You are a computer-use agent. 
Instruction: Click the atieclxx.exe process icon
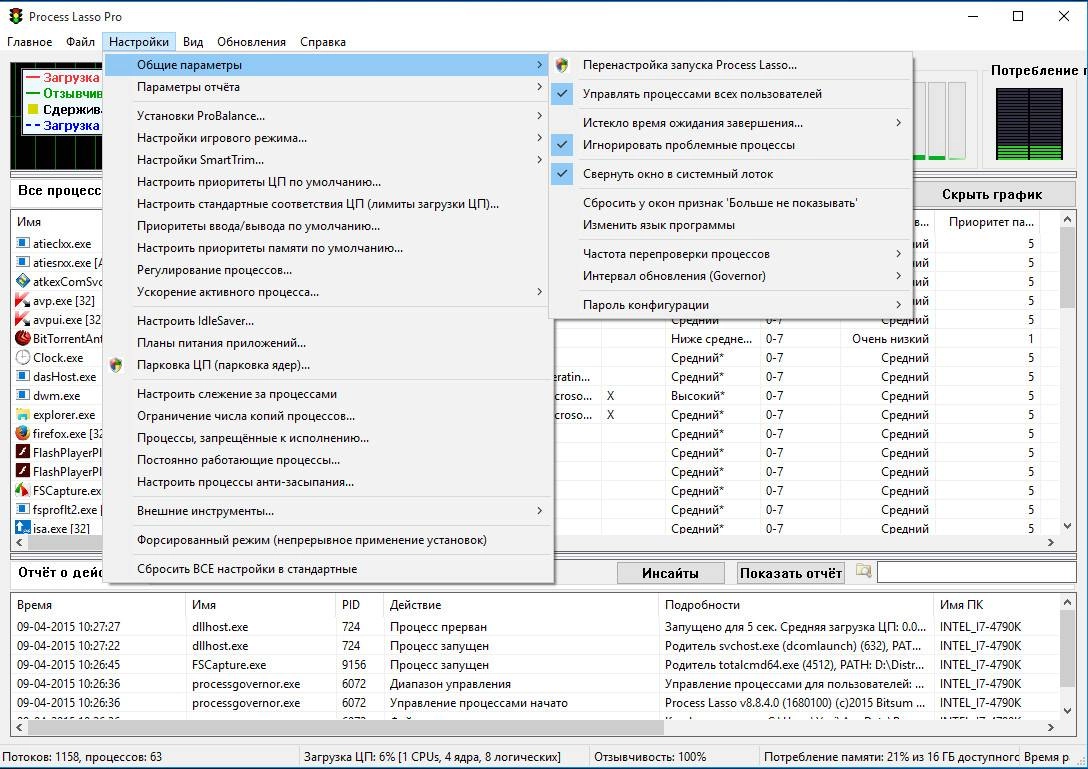click(x=23, y=243)
